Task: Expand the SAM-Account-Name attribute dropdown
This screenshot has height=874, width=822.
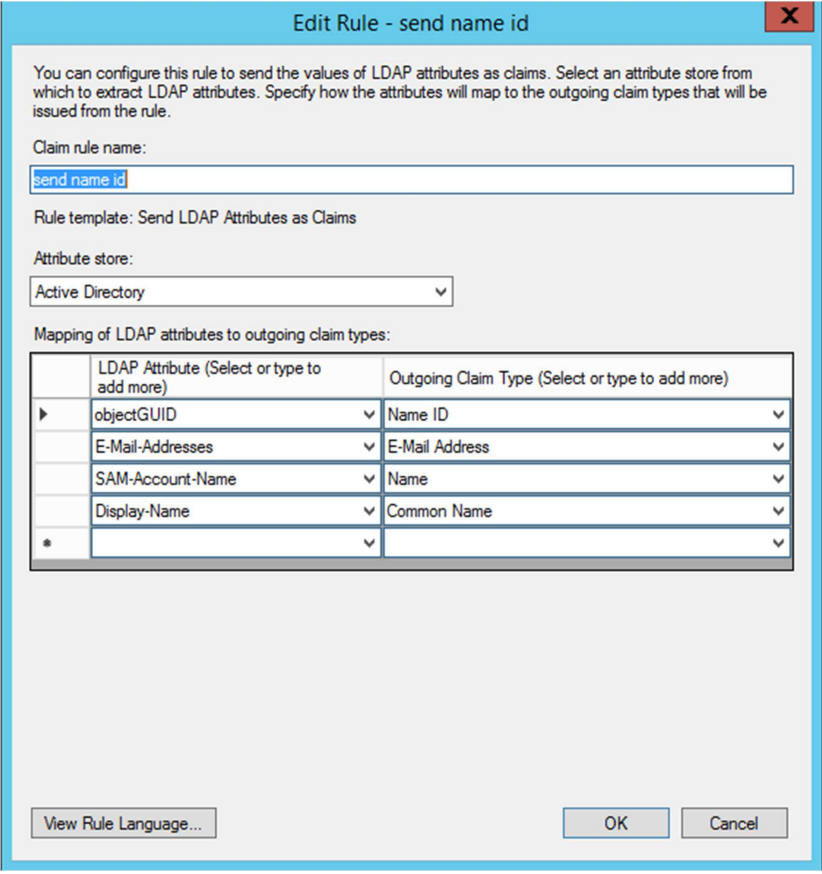Action: point(369,479)
